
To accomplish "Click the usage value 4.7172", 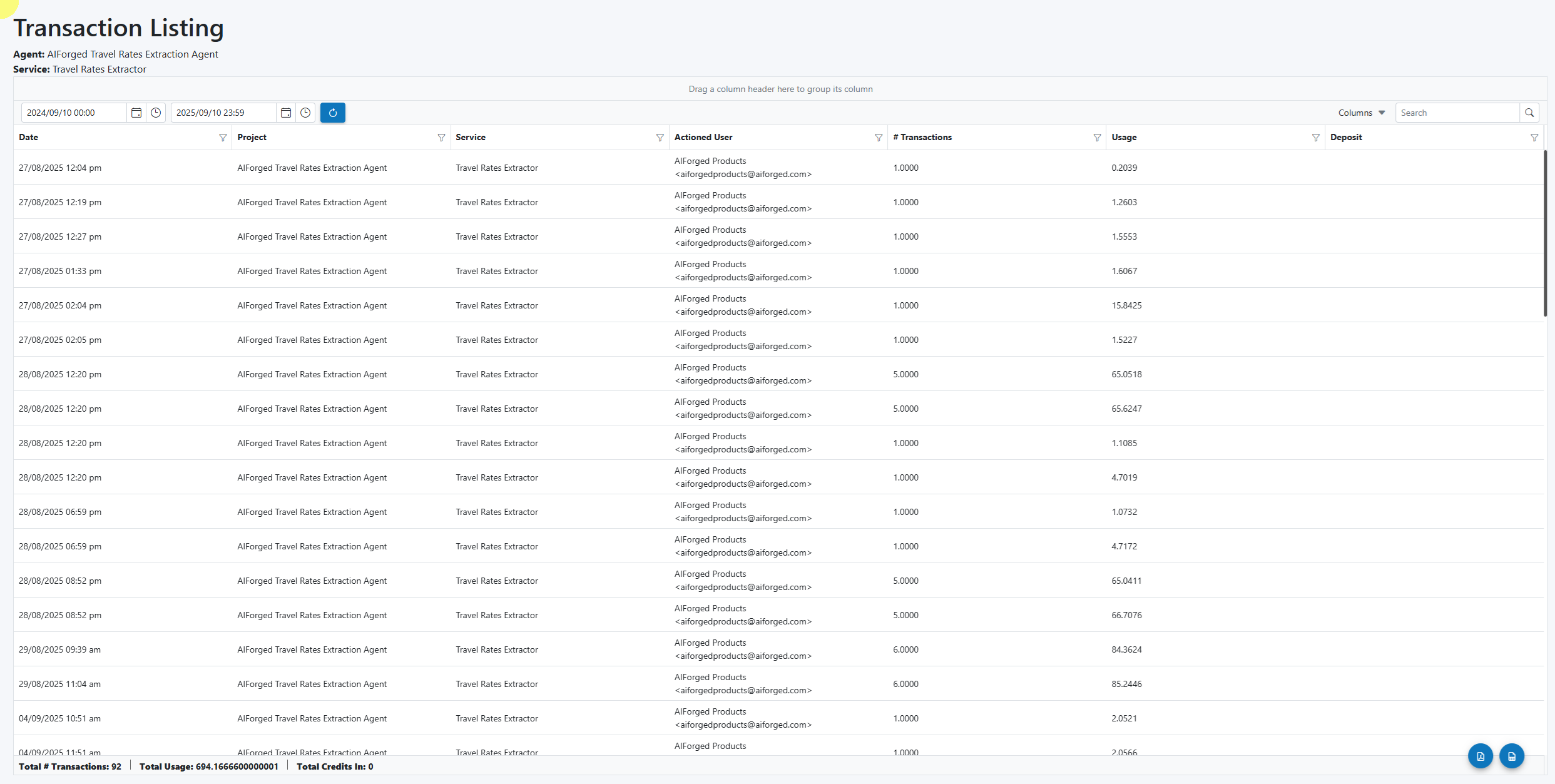I will click(x=1124, y=546).
